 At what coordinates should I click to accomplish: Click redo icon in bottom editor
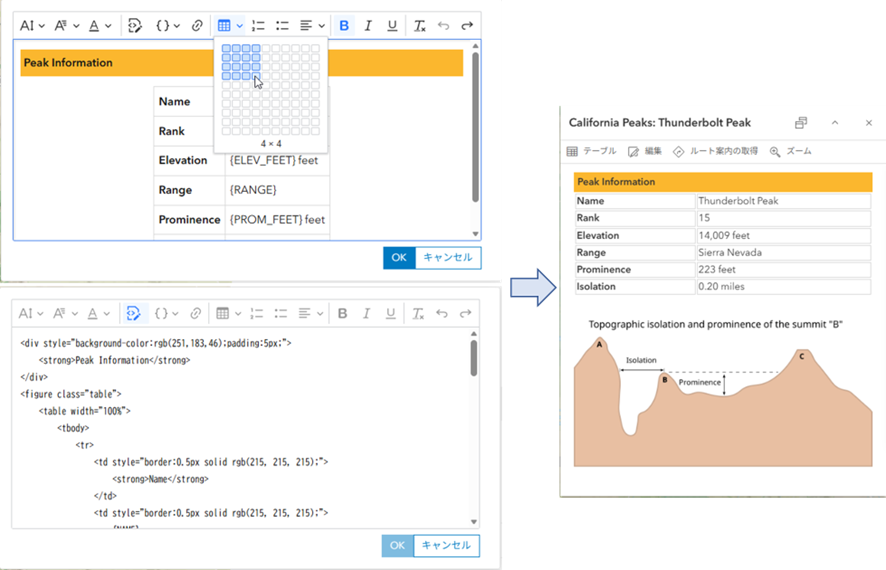click(x=465, y=314)
